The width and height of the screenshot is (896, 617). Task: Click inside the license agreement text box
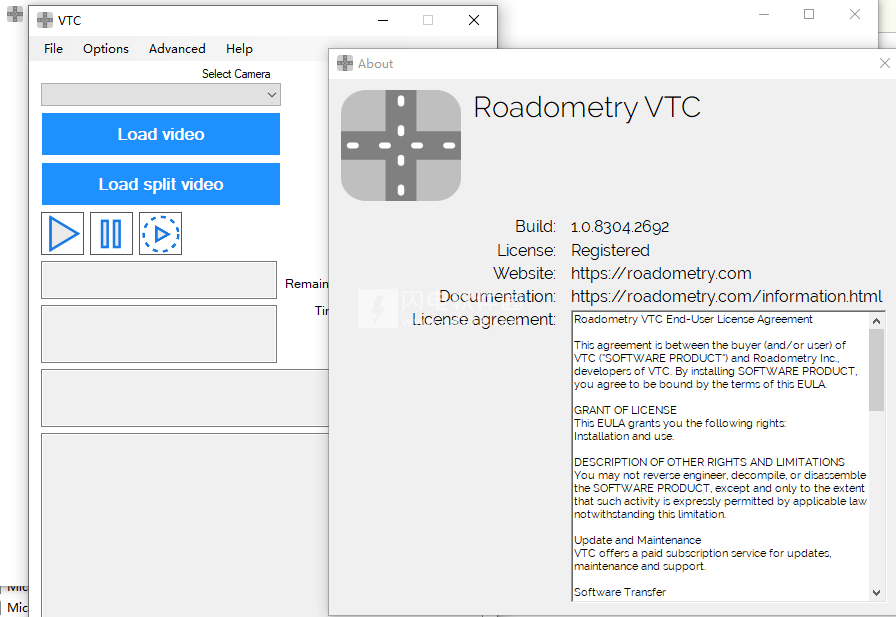(721, 456)
